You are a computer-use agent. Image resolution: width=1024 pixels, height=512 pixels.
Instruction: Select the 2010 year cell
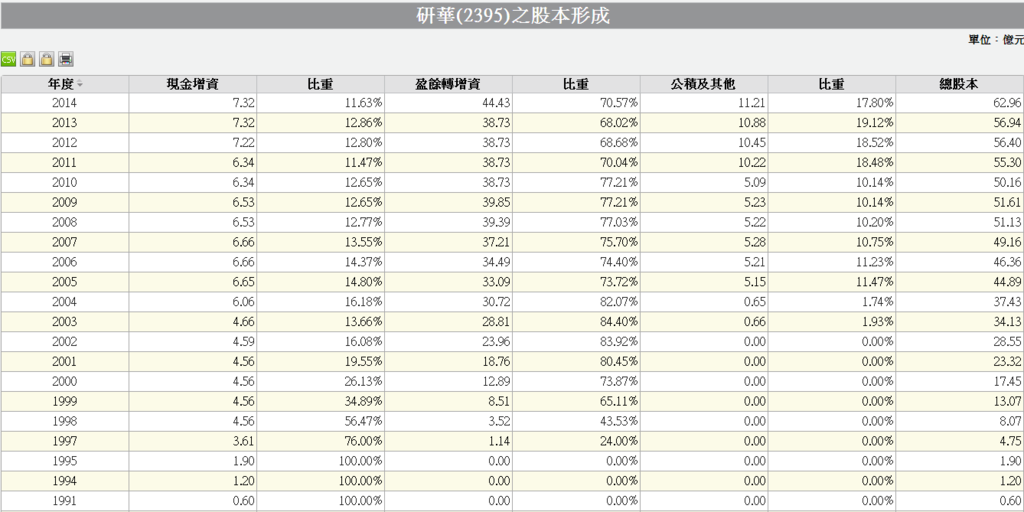pos(65,182)
